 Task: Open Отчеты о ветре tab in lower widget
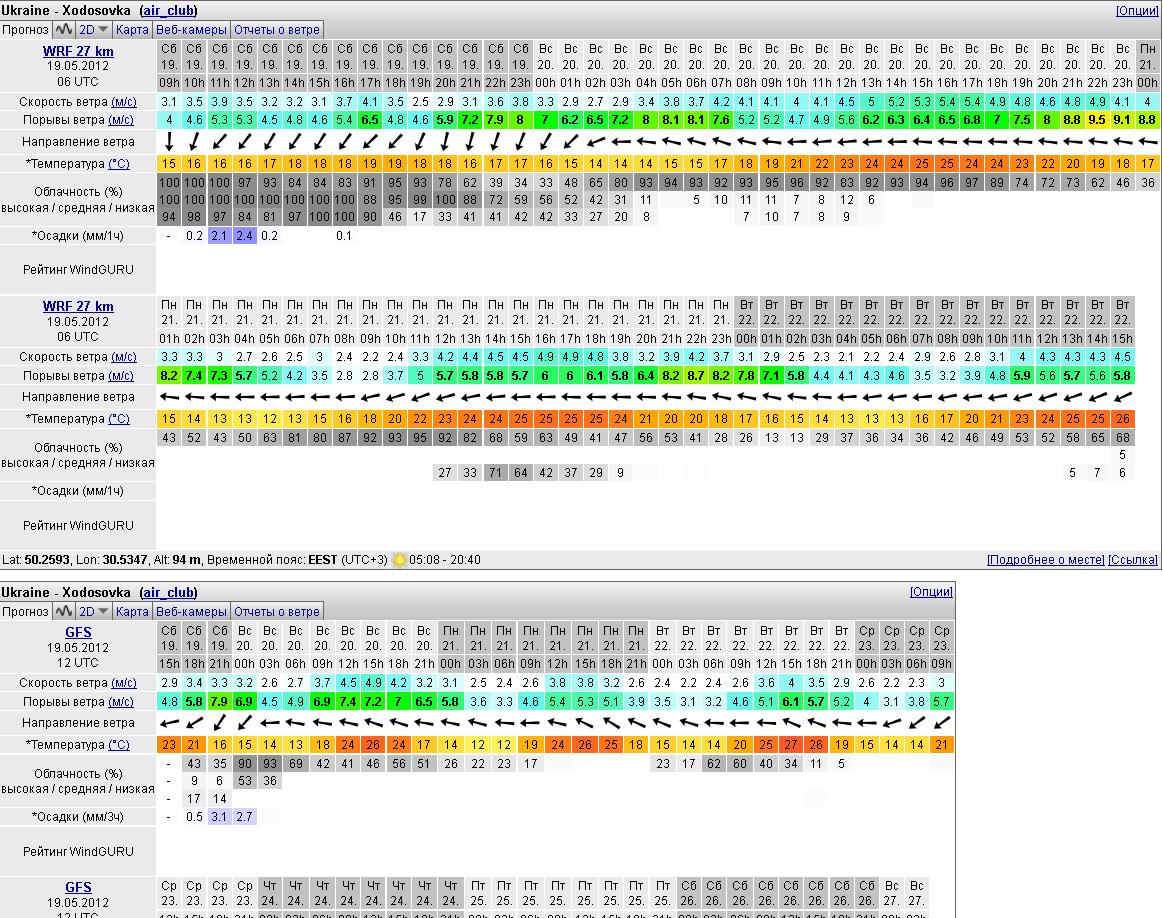click(x=276, y=611)
